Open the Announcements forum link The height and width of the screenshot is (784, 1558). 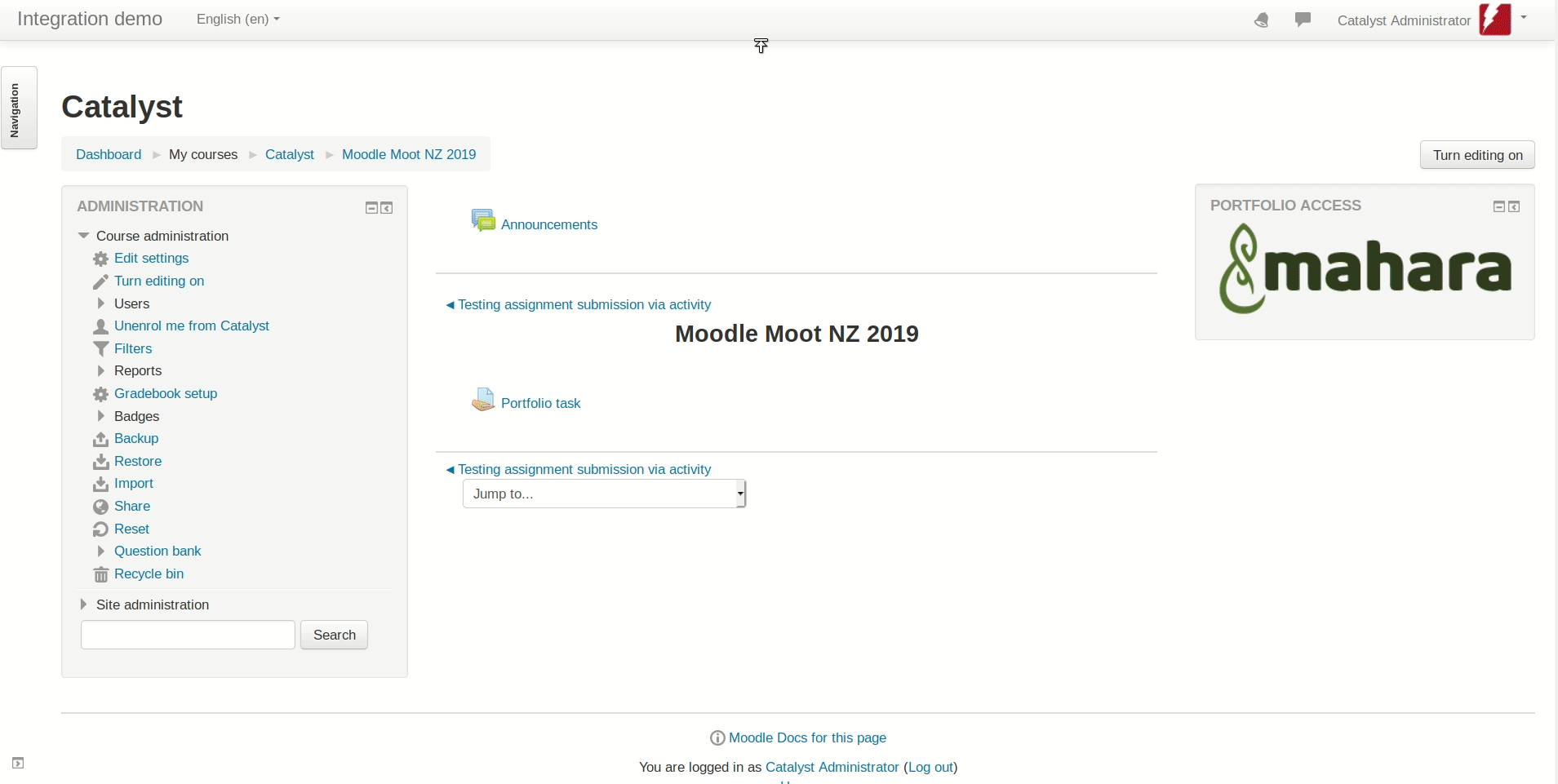pos(549,224)
